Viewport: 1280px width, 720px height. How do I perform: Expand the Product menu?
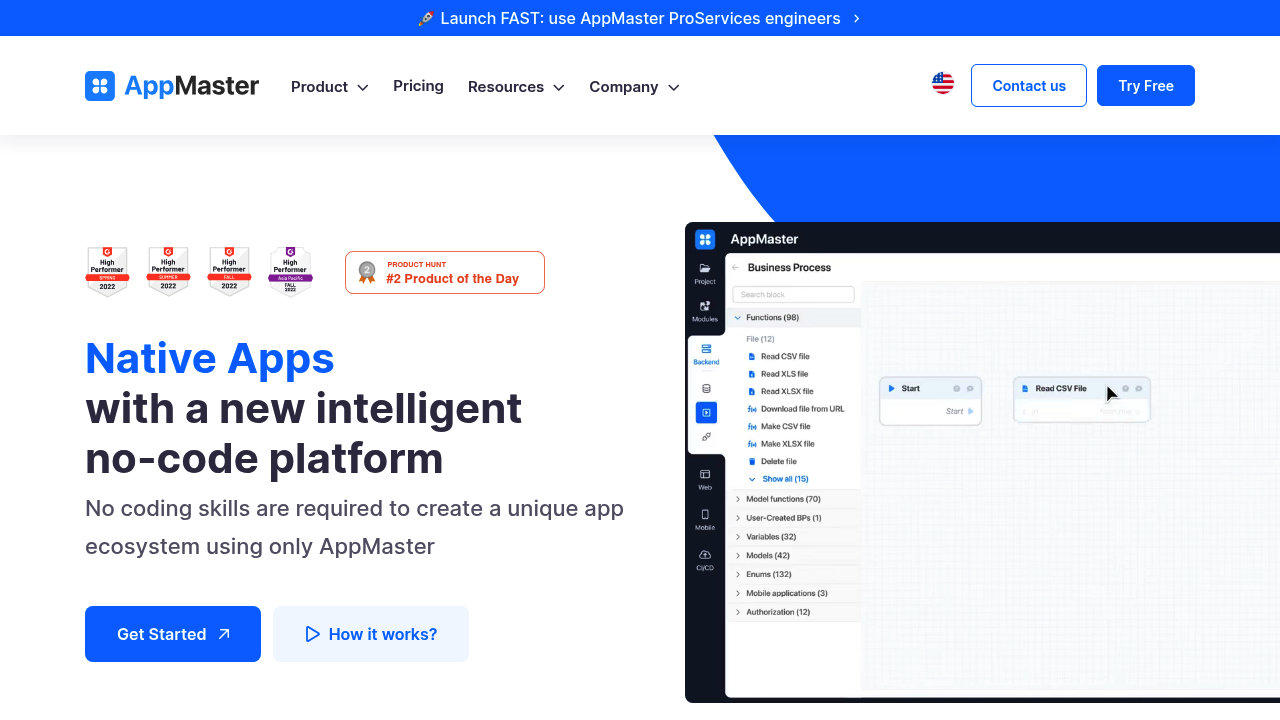point(330,87)
